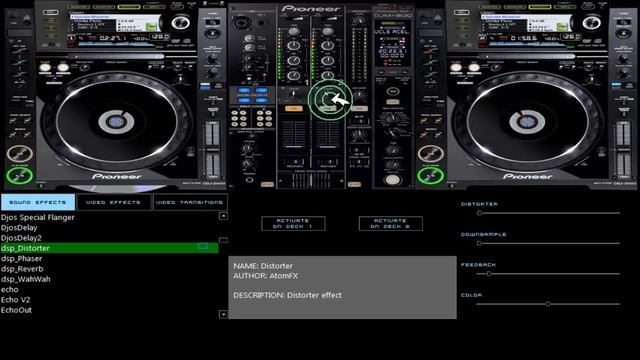Select Echo V2 in effects list
640x360 pixels.
[16, 300]
